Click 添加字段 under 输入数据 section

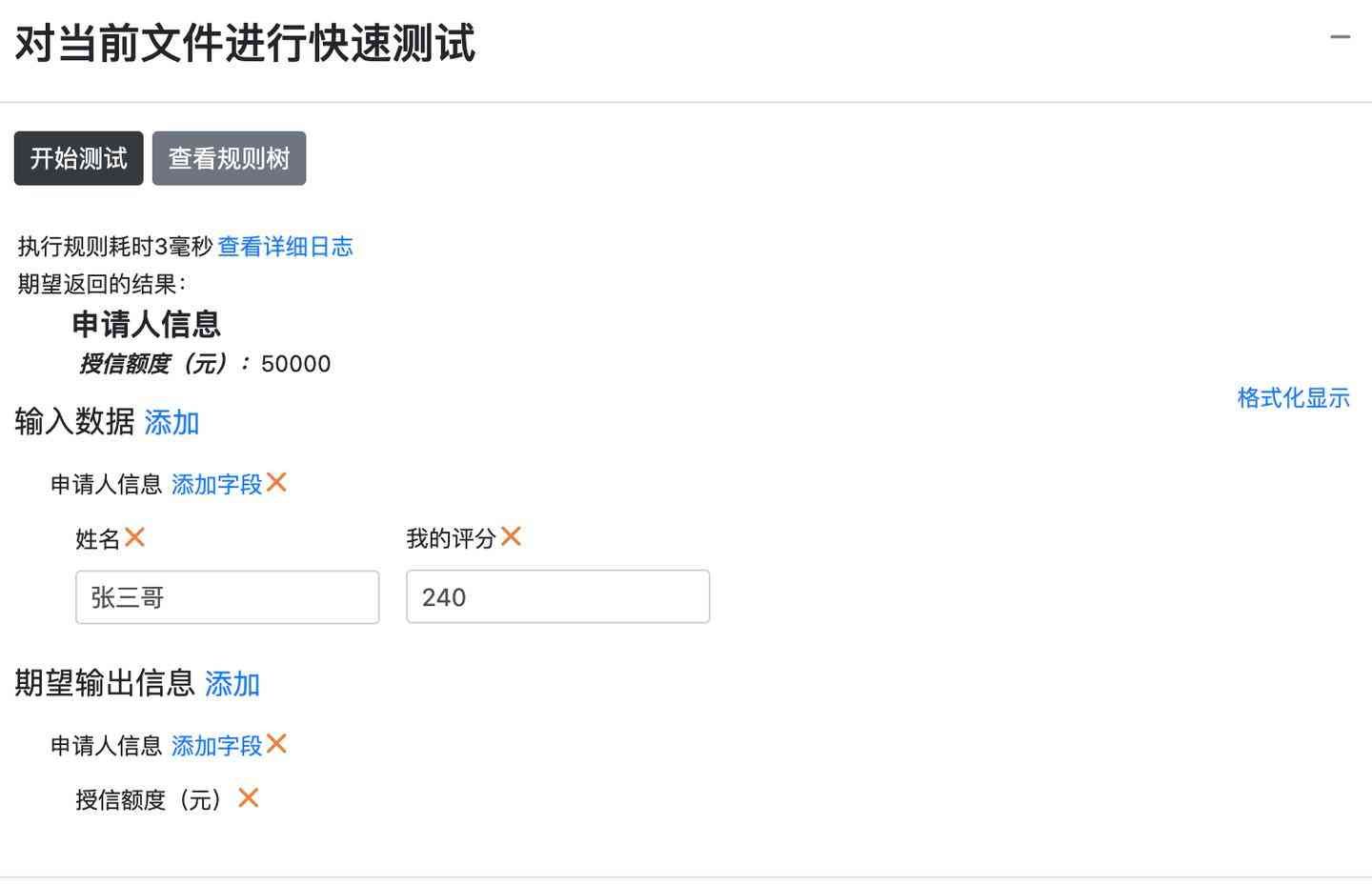pyautogui.click(x=216, y=484)
